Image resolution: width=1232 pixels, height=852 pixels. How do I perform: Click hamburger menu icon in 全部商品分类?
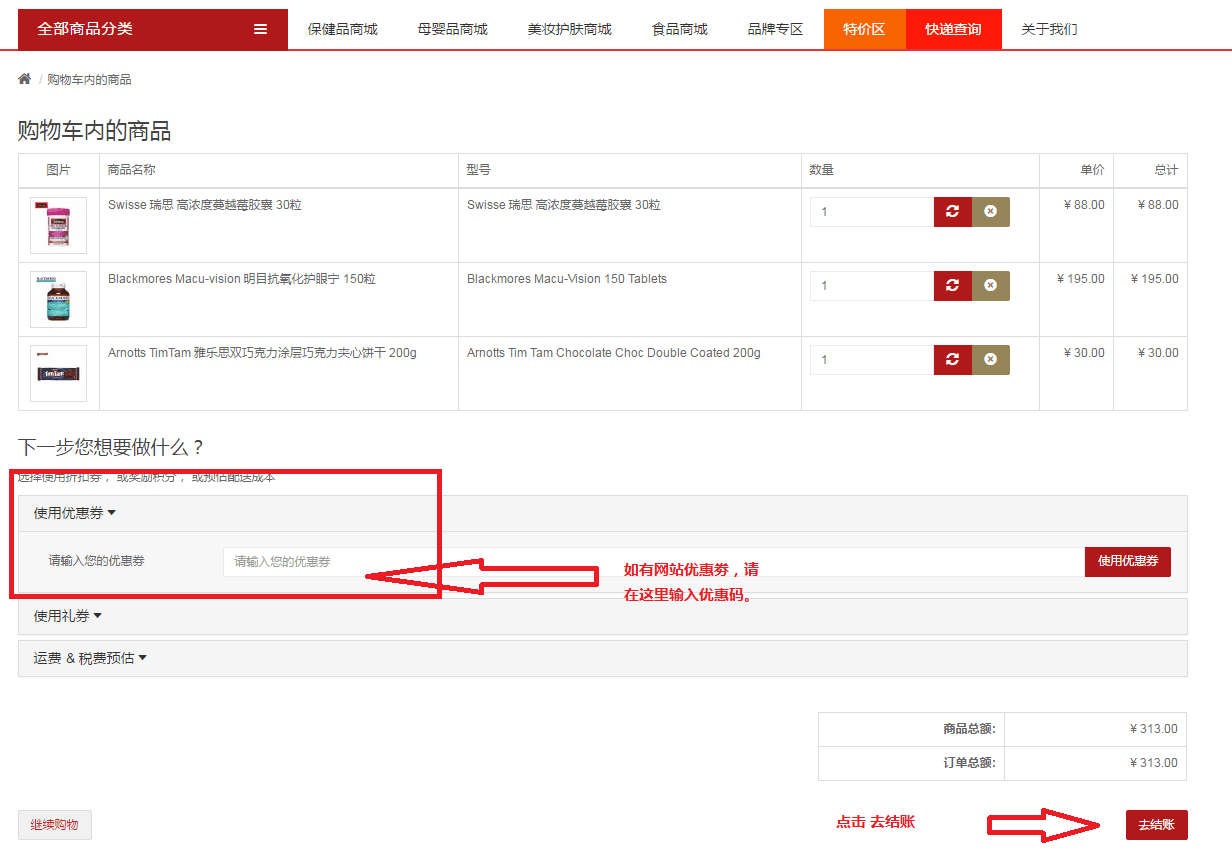click(260, 29)
